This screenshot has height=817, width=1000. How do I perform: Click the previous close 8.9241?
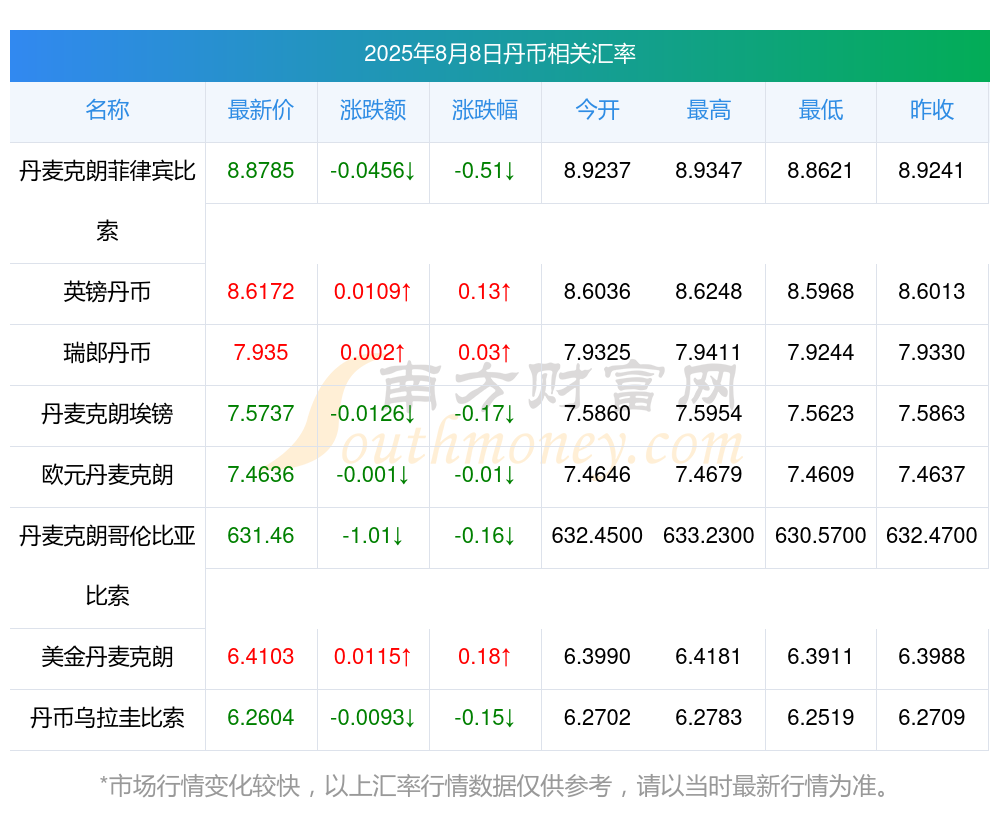[x=932, y=171]
